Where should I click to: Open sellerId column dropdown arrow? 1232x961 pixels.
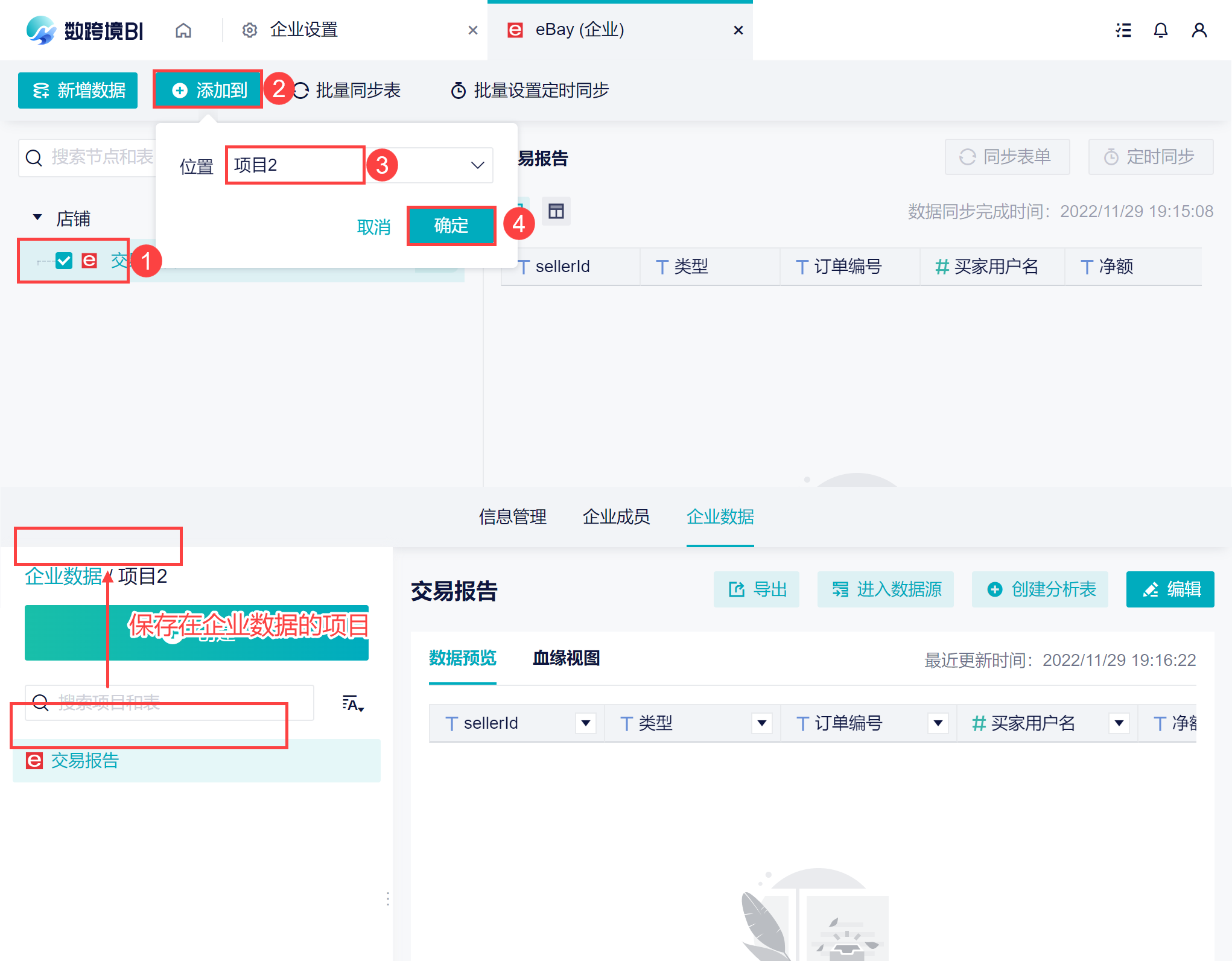coord(585,723)
